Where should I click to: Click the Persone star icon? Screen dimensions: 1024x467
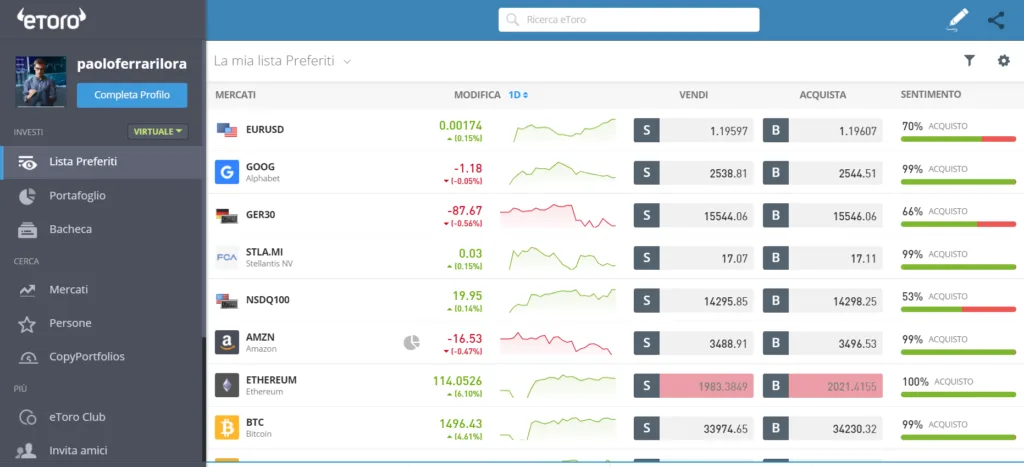[27, 324]
